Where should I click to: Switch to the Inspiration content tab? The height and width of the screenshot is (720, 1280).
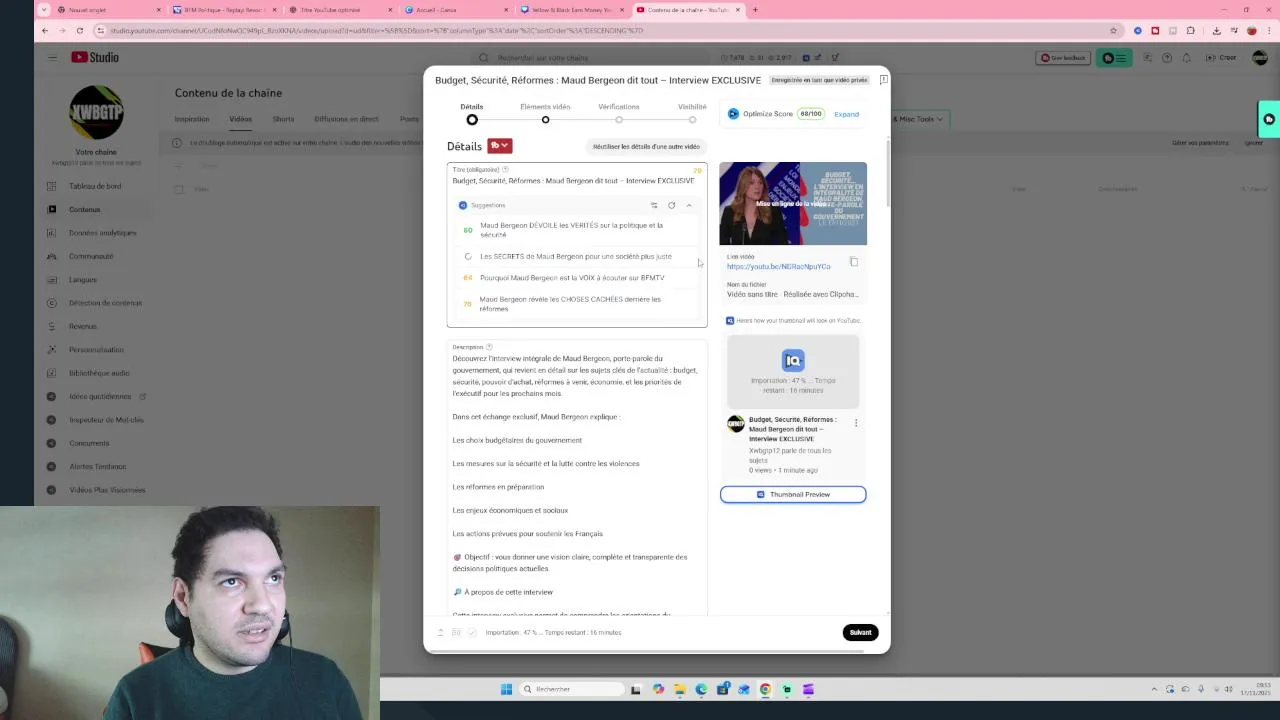click(x=192, y=119)
